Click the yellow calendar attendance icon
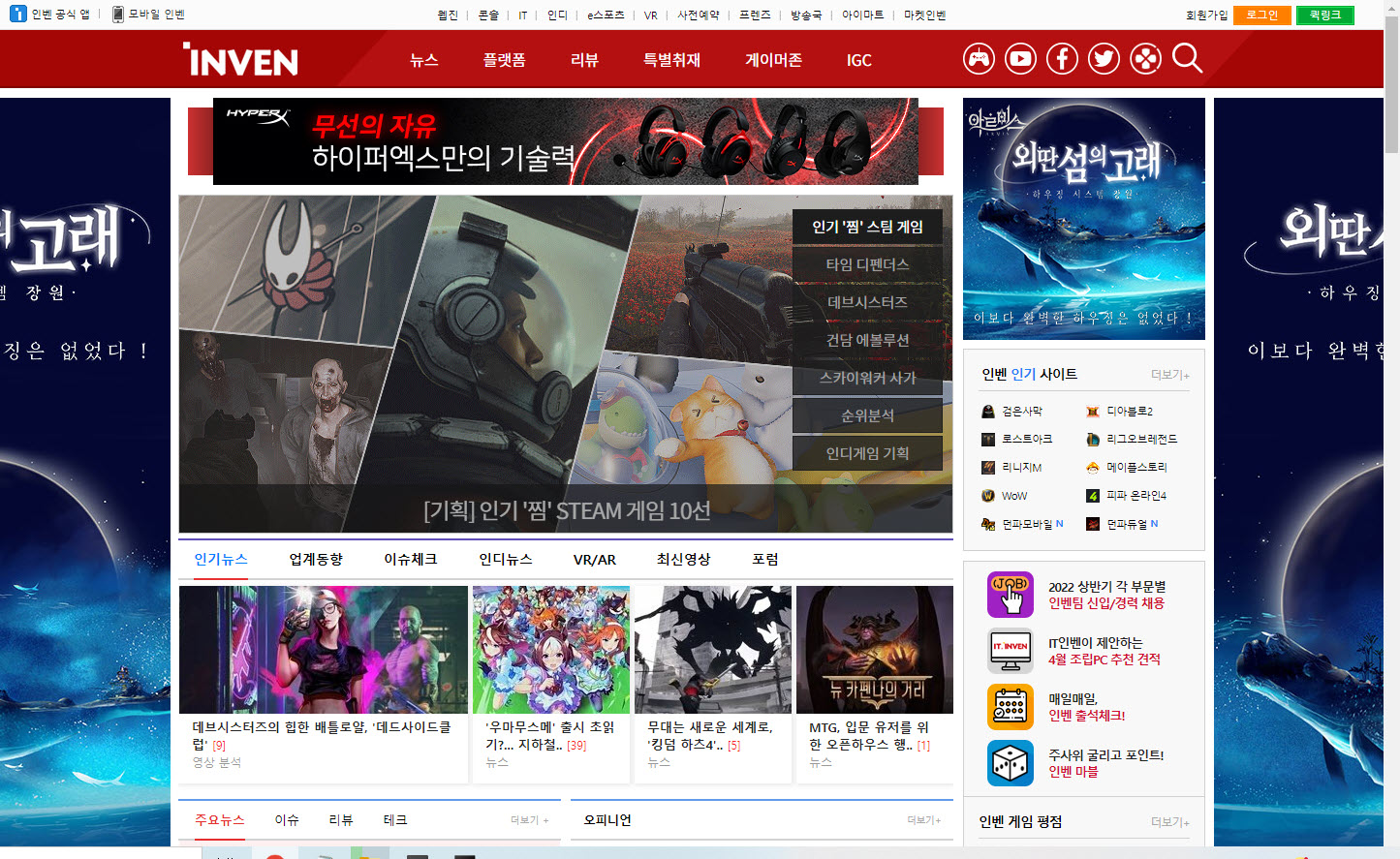1400x859 pixels. point(1011,707)
